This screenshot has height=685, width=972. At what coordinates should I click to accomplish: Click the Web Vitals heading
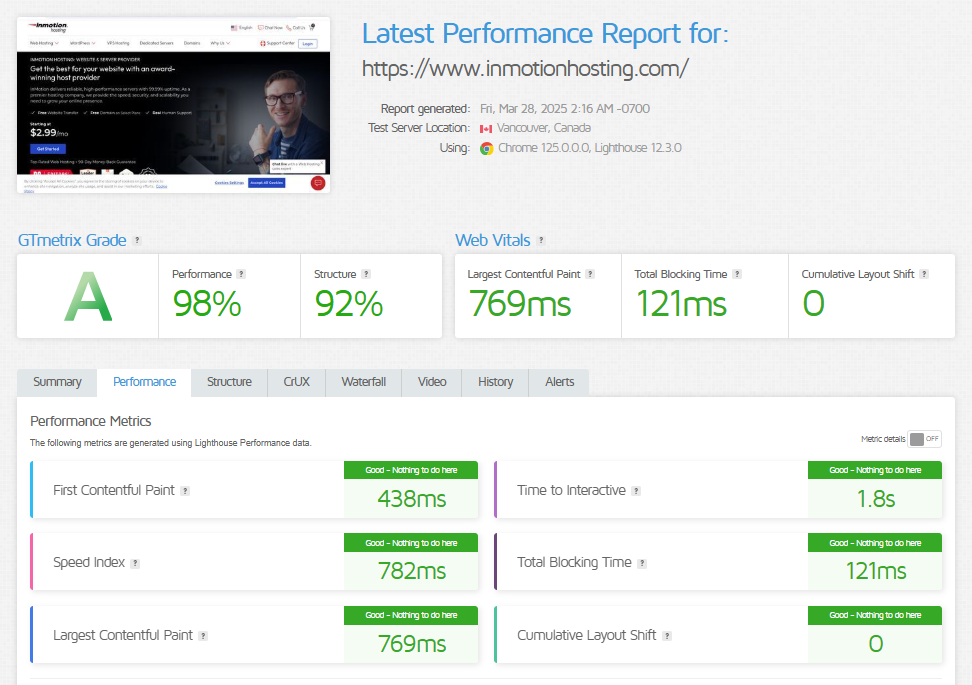(493, 241)
